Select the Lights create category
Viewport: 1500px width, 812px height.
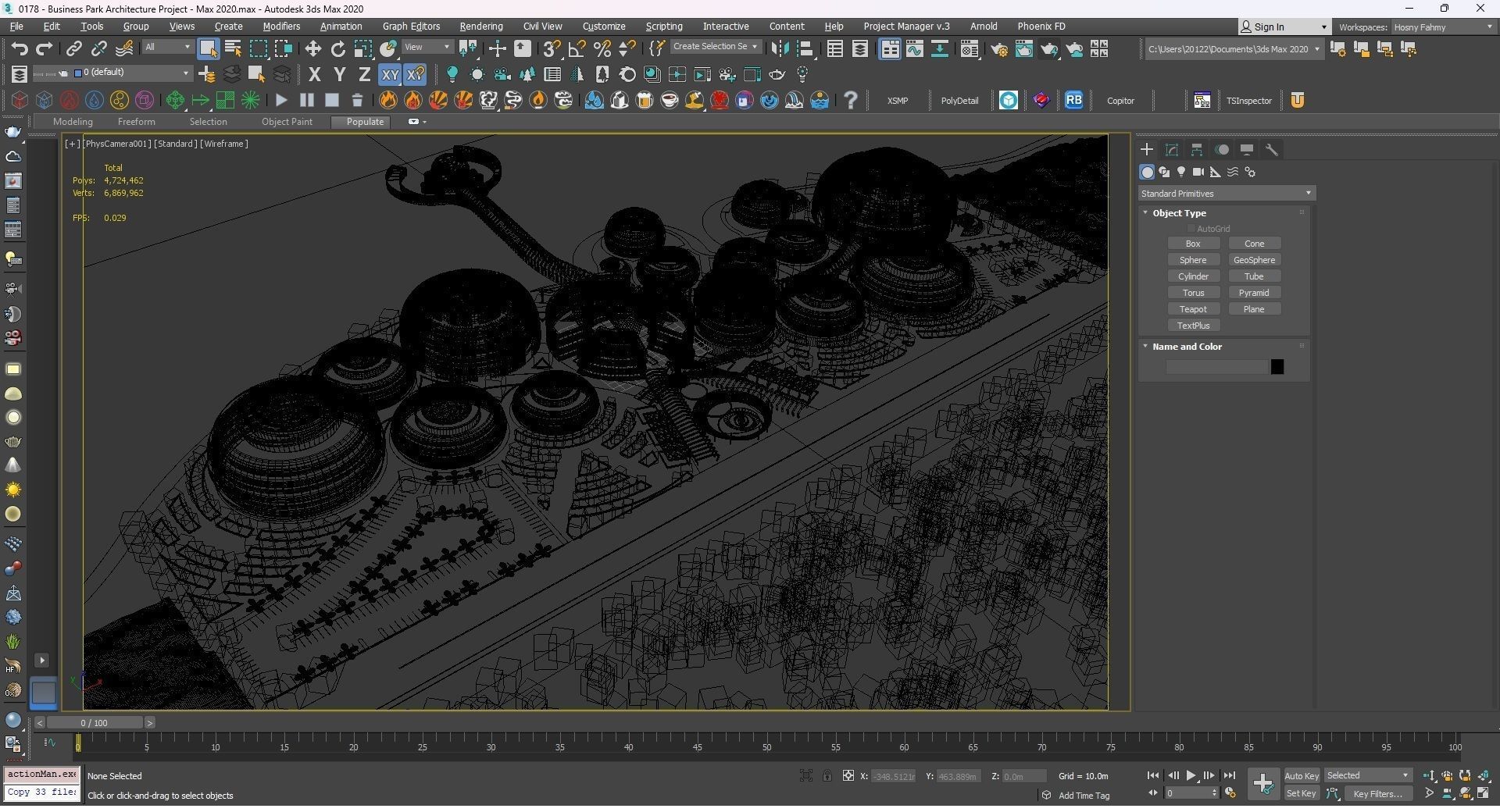coord(1181,172)
